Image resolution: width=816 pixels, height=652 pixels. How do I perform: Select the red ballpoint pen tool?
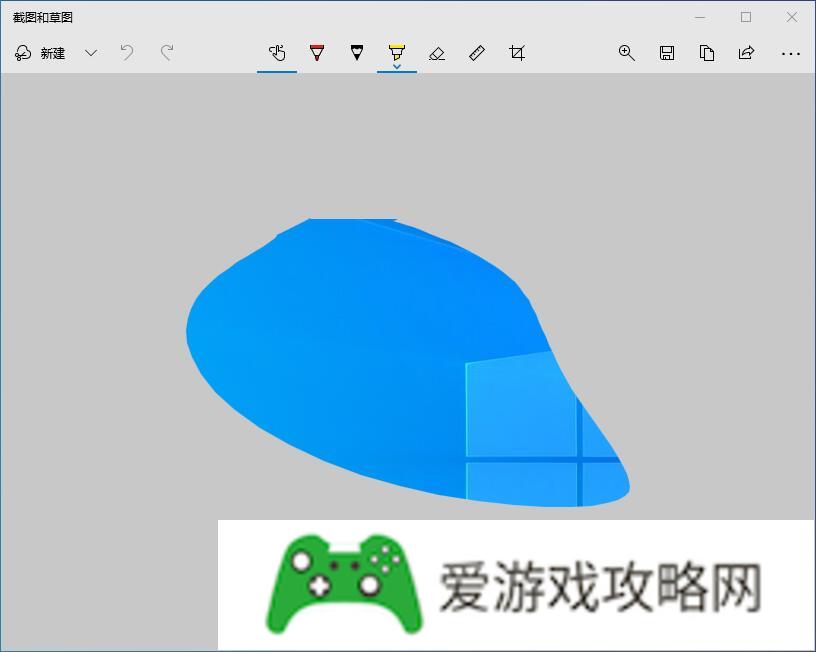[317, 53]
